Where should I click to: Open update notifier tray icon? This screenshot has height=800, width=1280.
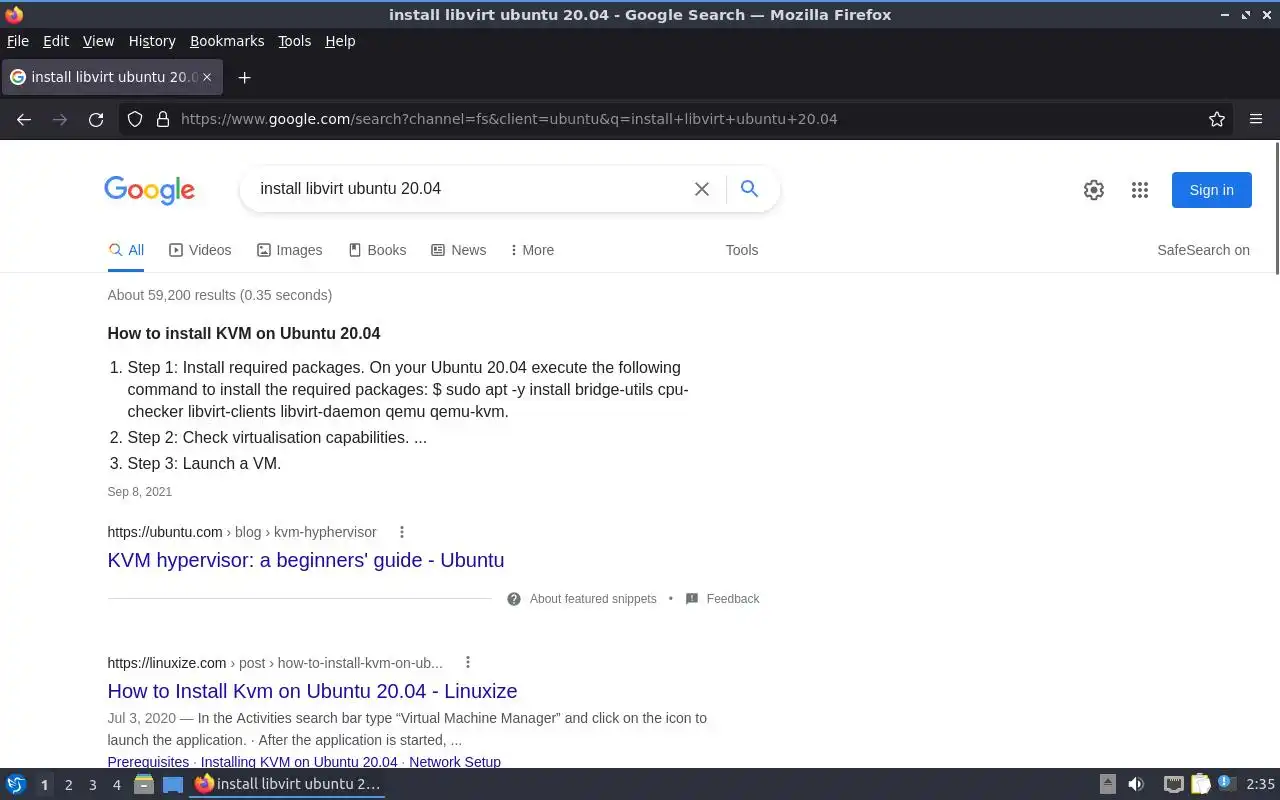click(x=1227, y=784)
